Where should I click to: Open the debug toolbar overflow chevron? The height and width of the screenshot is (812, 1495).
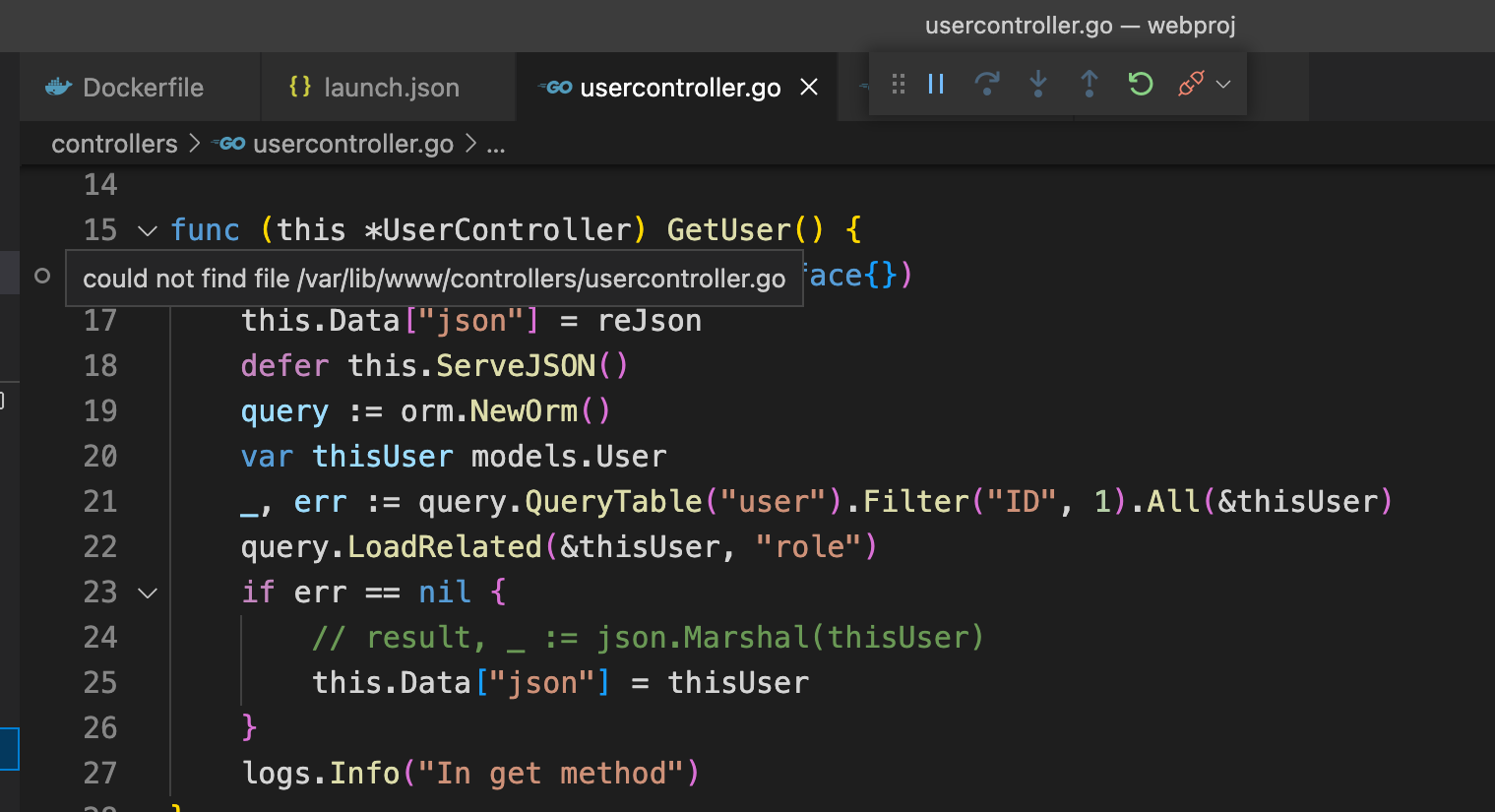tap(1223, 87)
